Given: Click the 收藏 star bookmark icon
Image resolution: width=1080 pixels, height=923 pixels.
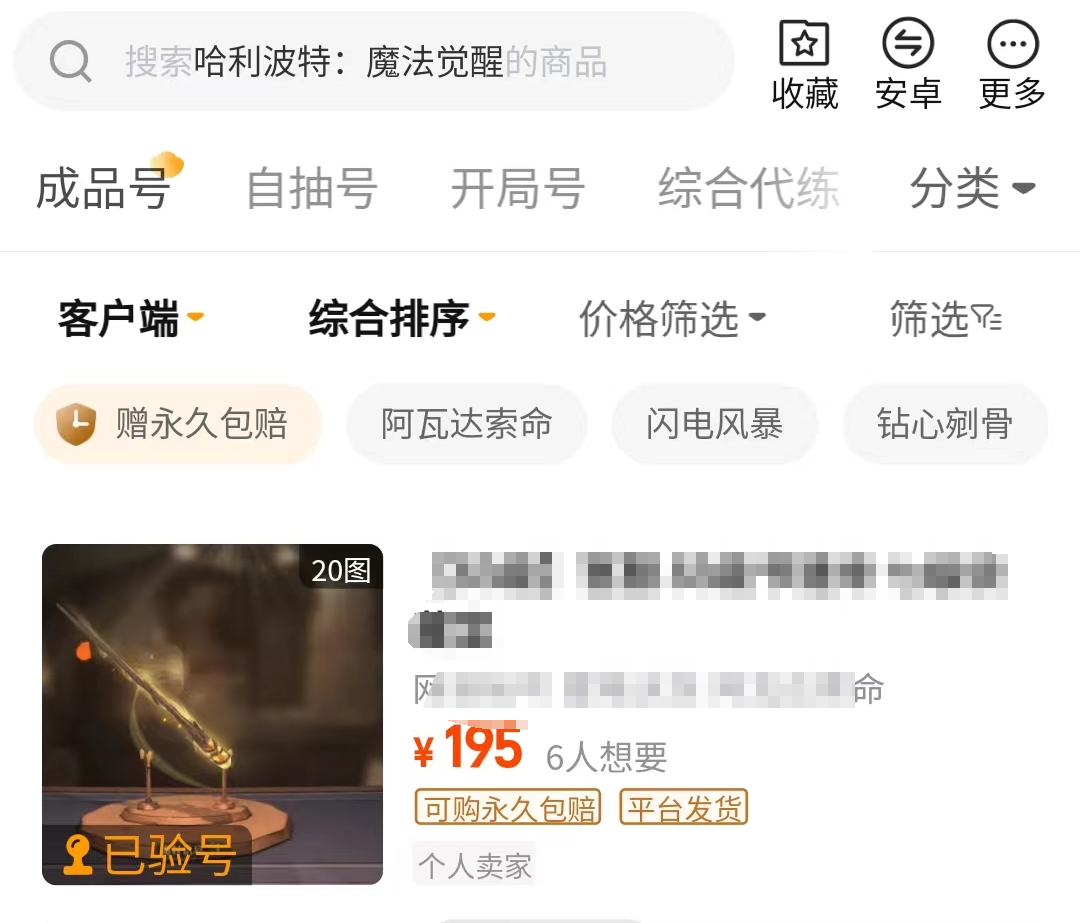Looking at the screenshot, I should point(804,43).
